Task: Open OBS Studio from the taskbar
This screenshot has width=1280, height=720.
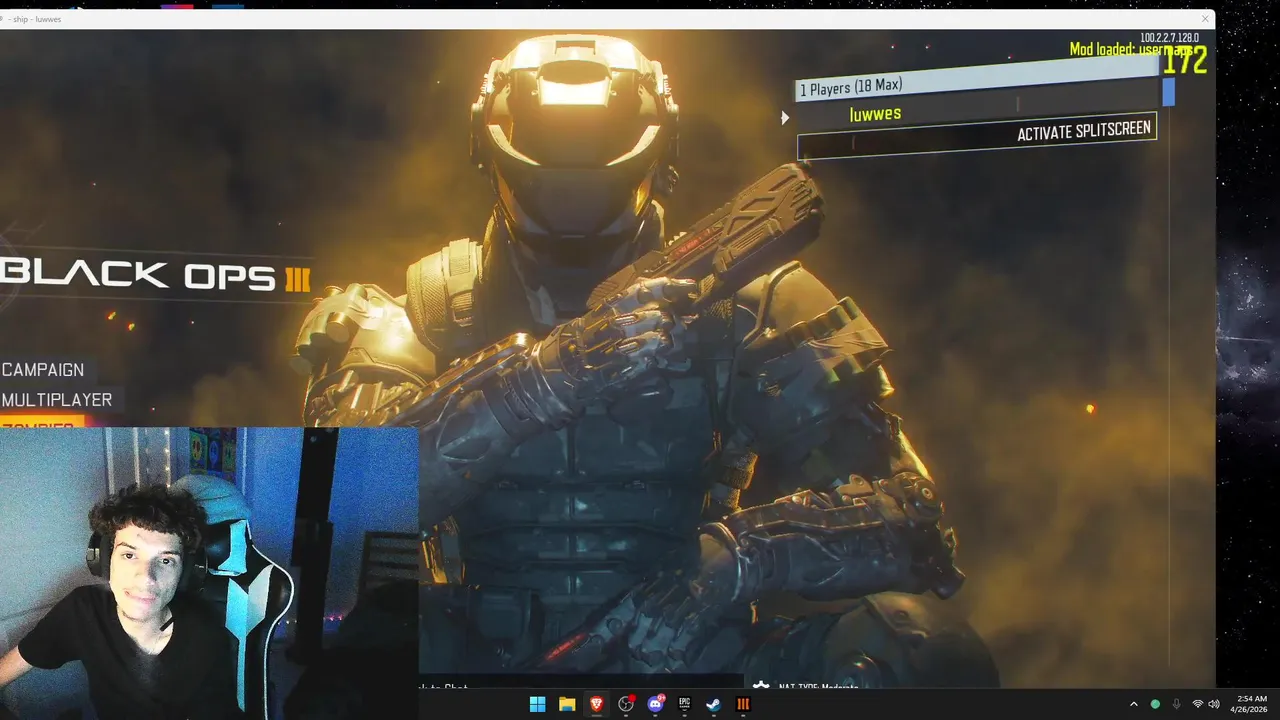Action: pyautogui.click(x=627, y=704)
